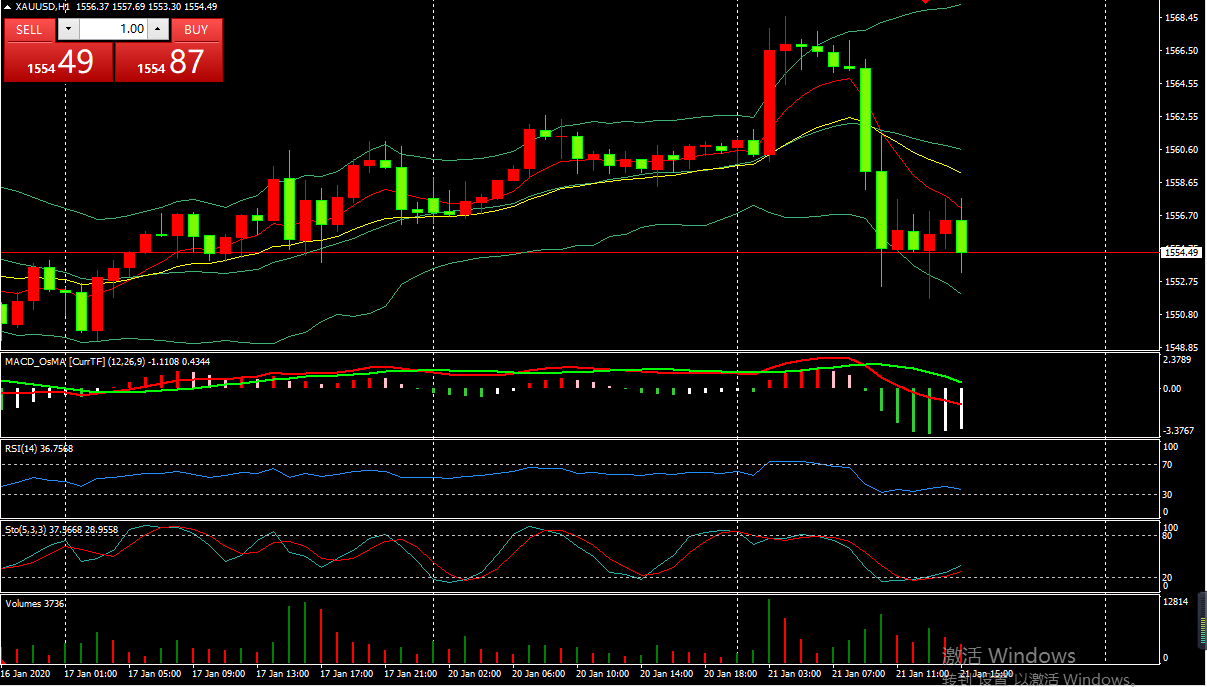
Task: Click the 1568.45 price scale label
Action: tap(1181, 18)
